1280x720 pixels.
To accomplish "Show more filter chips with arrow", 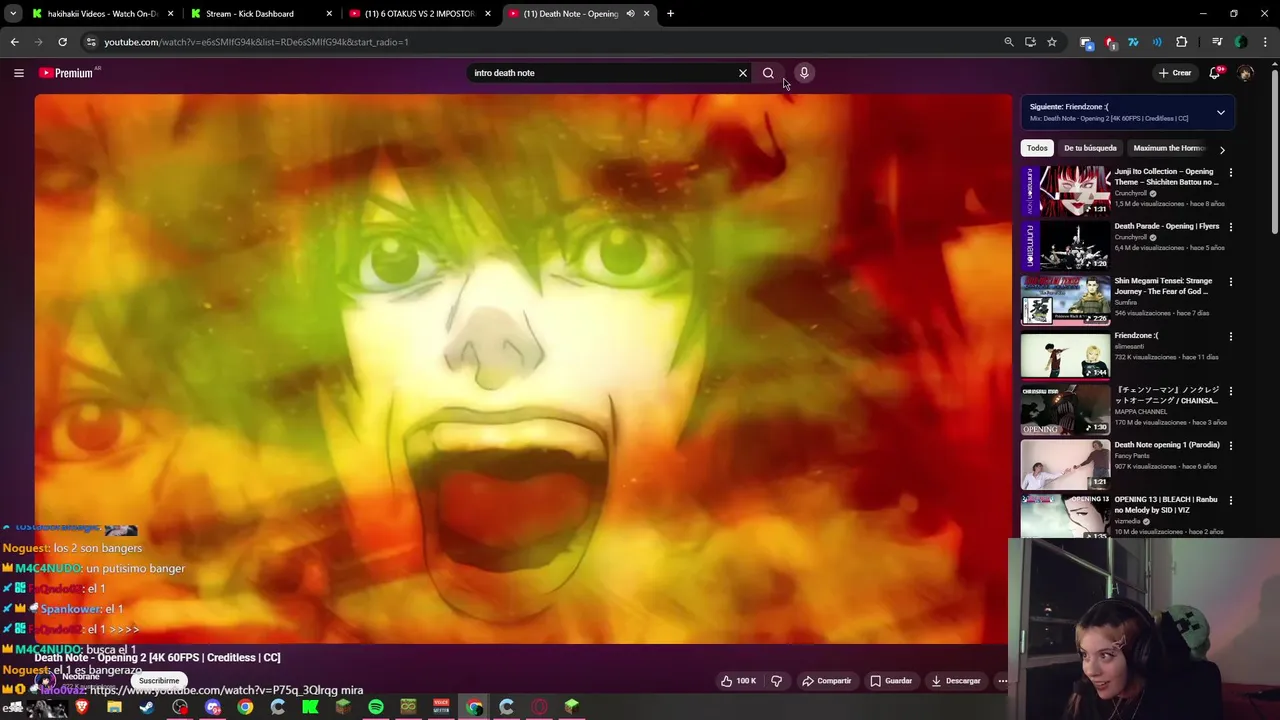I will (1222, 149).
